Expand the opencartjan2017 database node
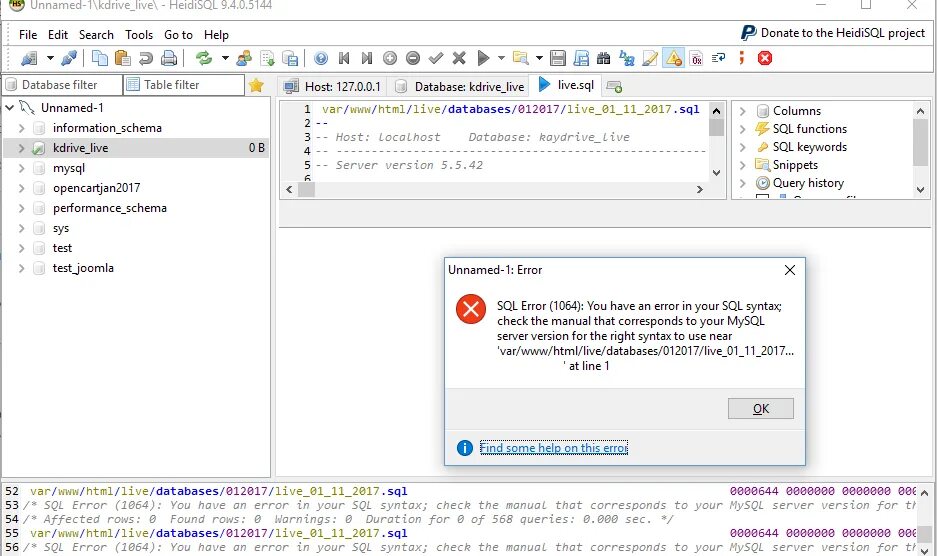This screenshot has width=937, height=556. click(x=22, y=188)
